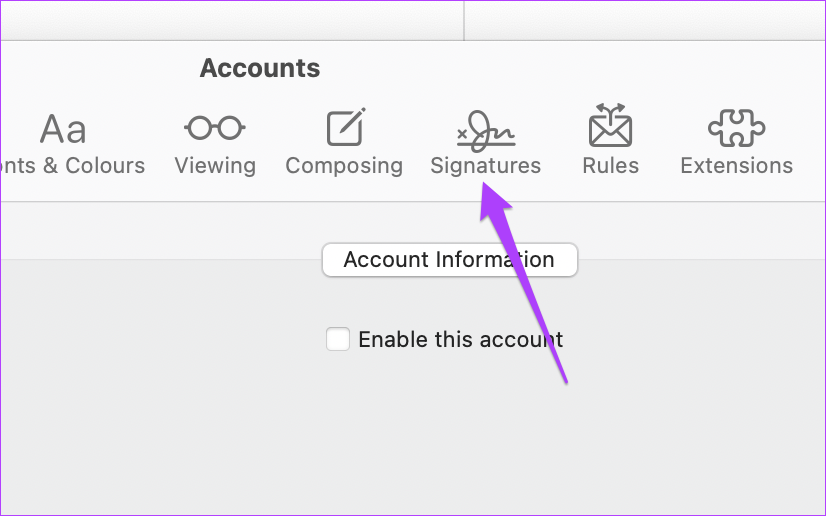This screenshot has height=516, width=826.
Task: Click the 'Rules' text label
Action: tap(611, 166)
